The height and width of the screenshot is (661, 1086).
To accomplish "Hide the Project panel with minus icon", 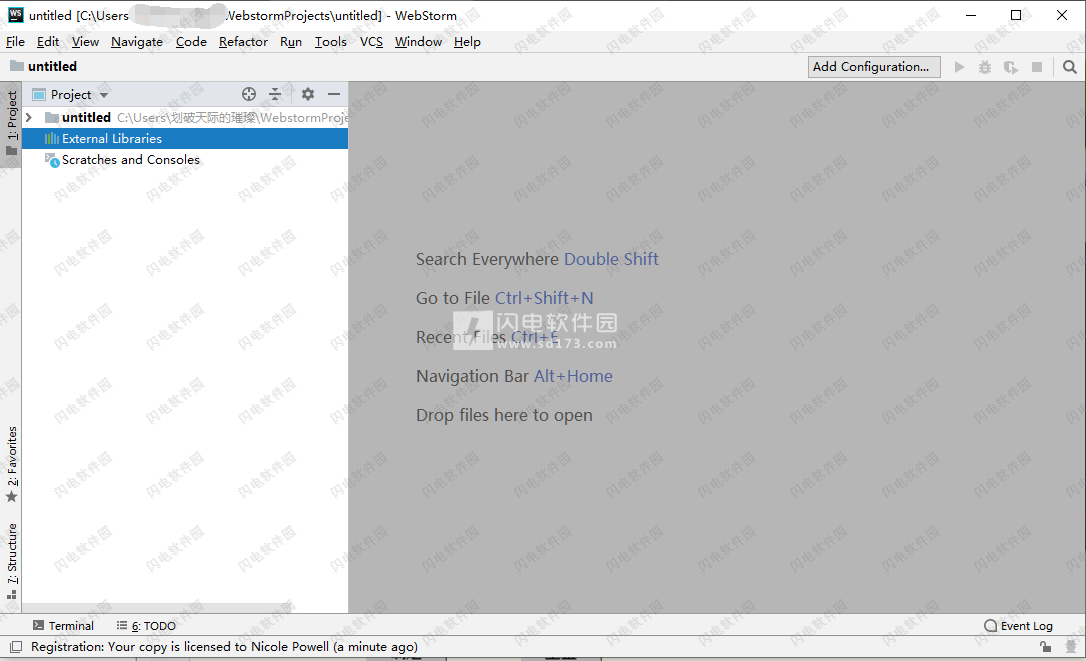I will (x=334, y=94).
